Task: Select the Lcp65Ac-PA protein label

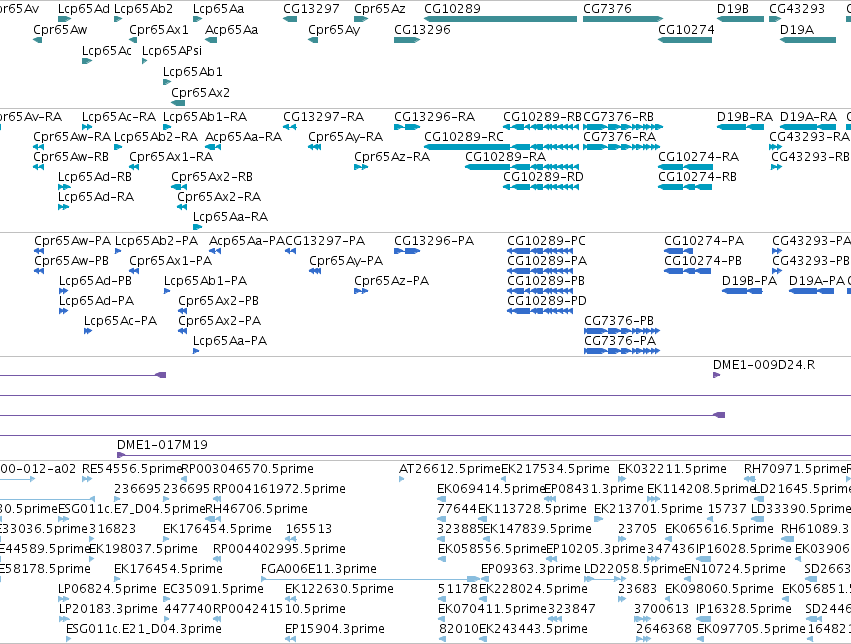Action: (x=120, y=321)
